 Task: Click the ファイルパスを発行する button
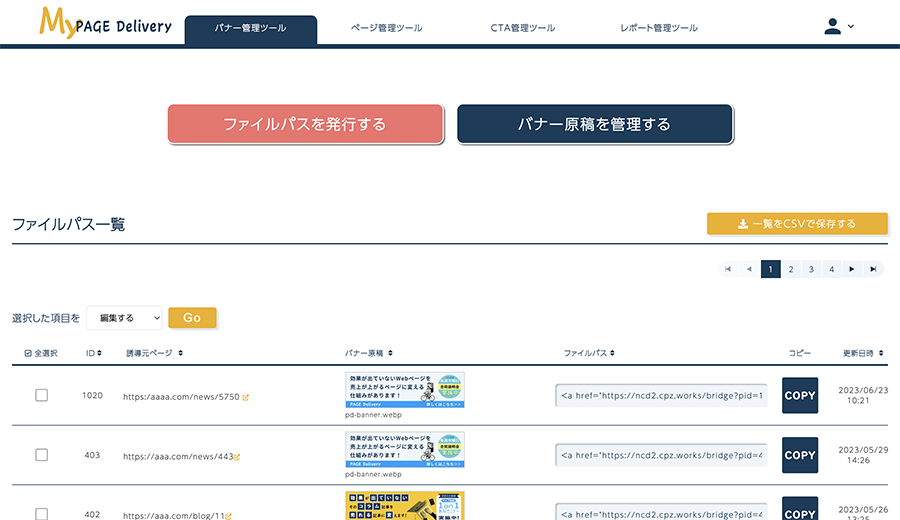click(305, 125)
